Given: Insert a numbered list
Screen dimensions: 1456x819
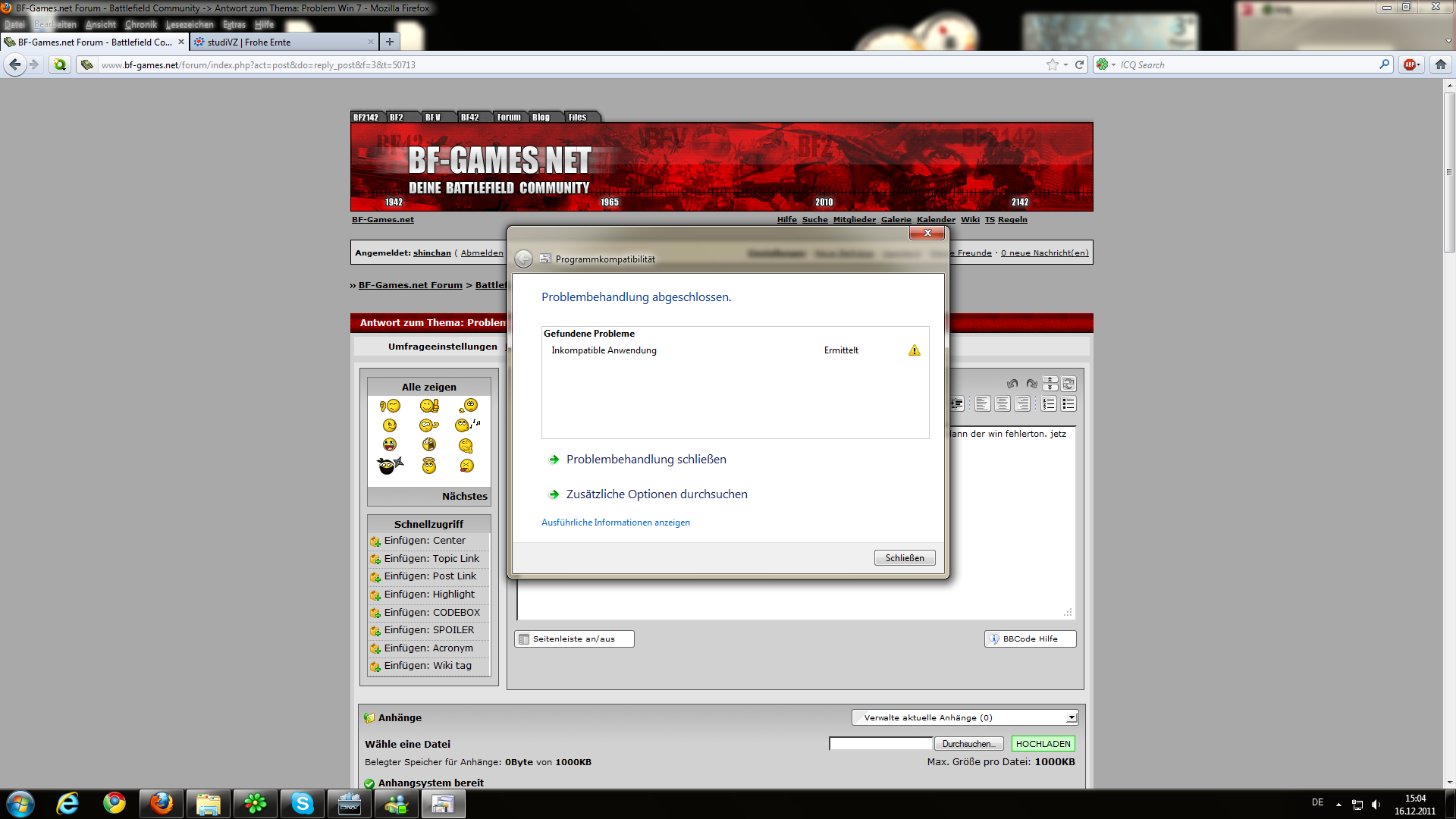Looking at the screenshot, I should [x=1049, y=404].
